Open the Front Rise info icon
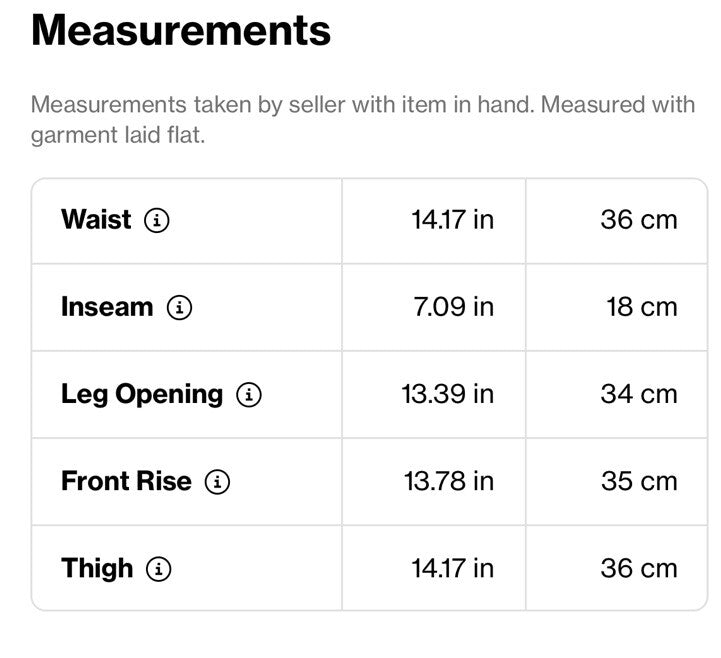The height and width of the screenshot is (658, 721). point(217,482)
